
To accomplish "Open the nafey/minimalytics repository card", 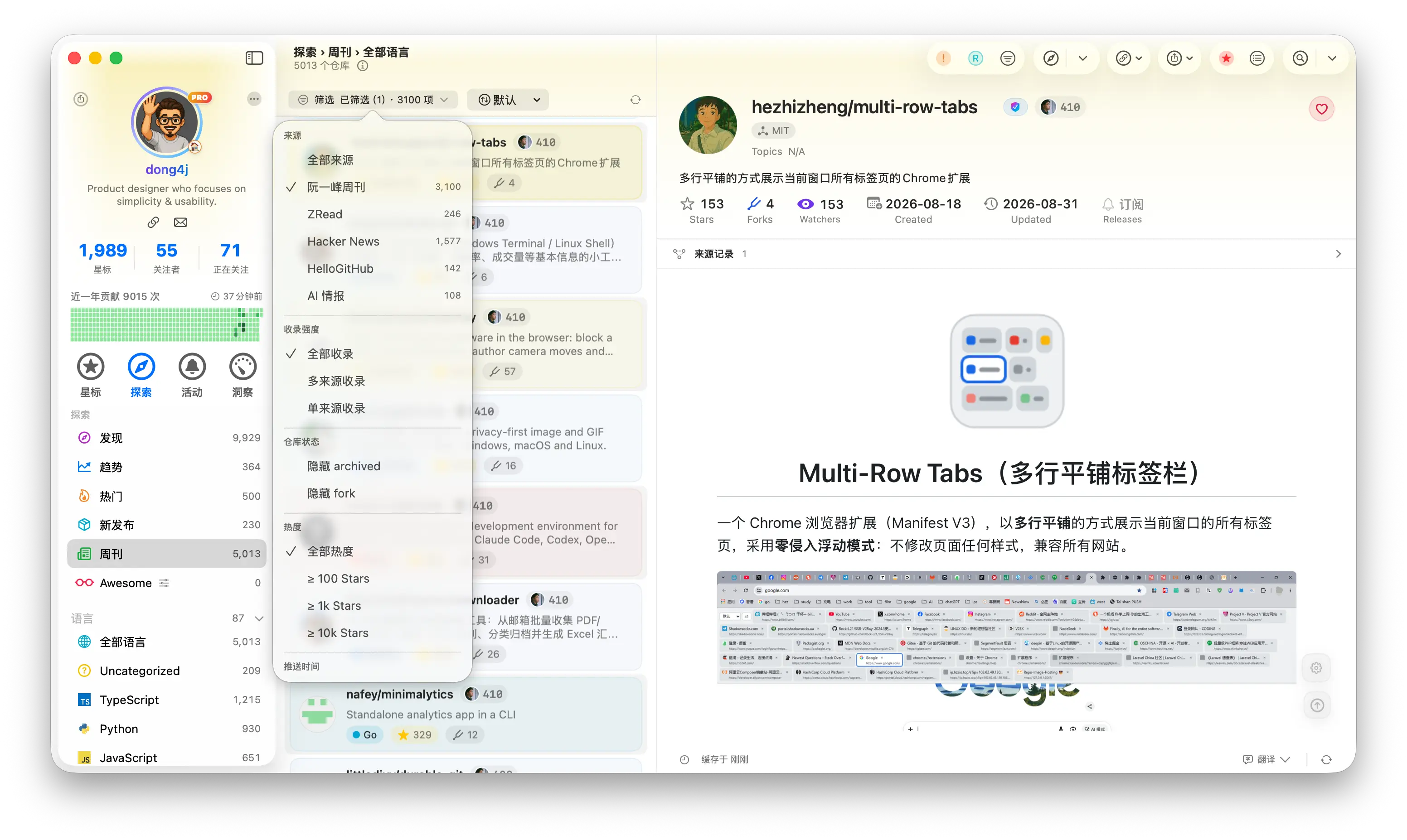I will (466, 714).
